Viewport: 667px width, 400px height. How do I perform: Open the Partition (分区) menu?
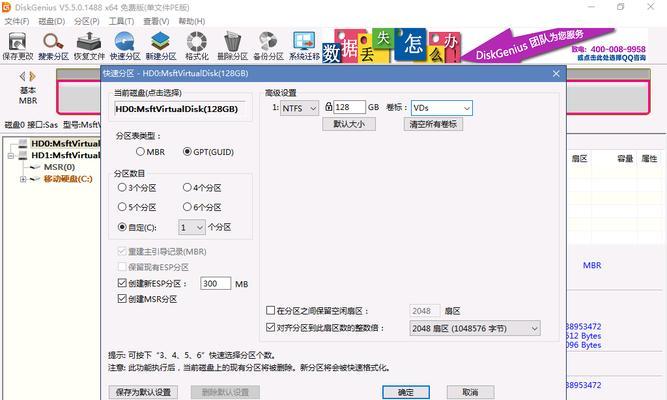(86, 21)
